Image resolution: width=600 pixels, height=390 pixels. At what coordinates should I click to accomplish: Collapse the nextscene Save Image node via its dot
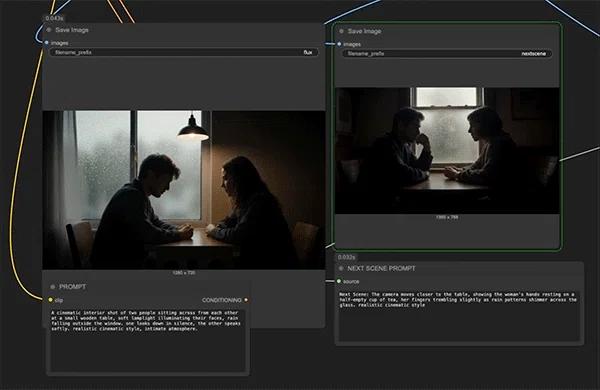[x=342, y=31]
